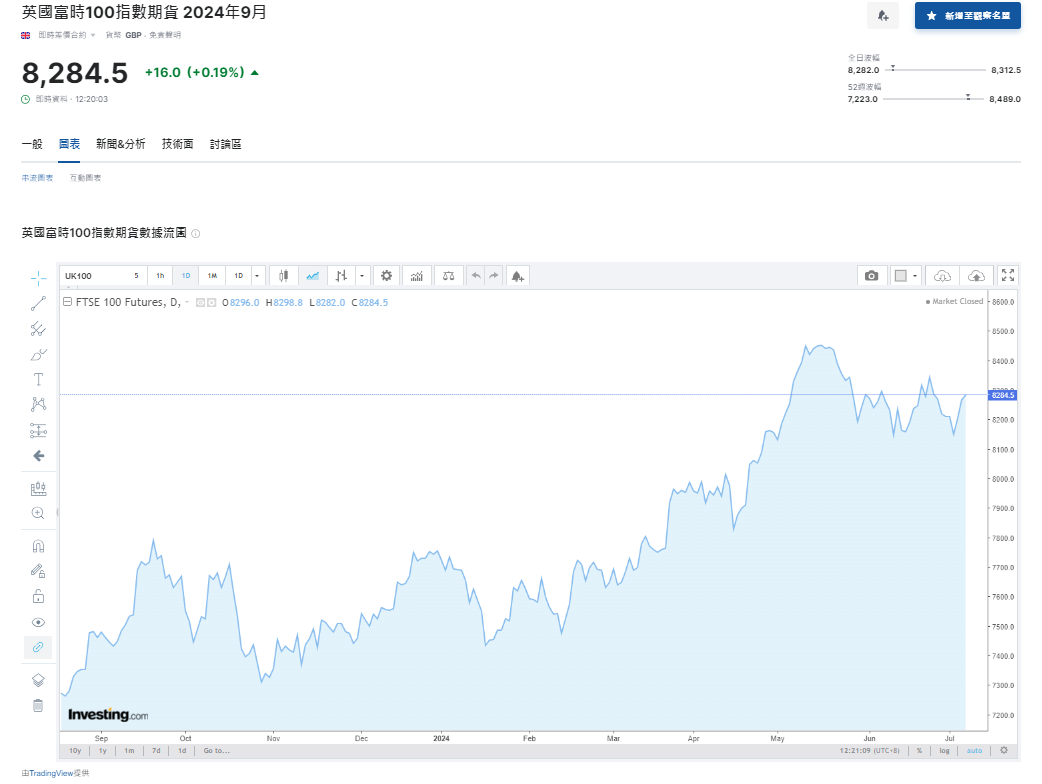The height and width of the screenshot is (784, 1042).
Task: Click the blue add to watchlist button
Action: (967, 16)
